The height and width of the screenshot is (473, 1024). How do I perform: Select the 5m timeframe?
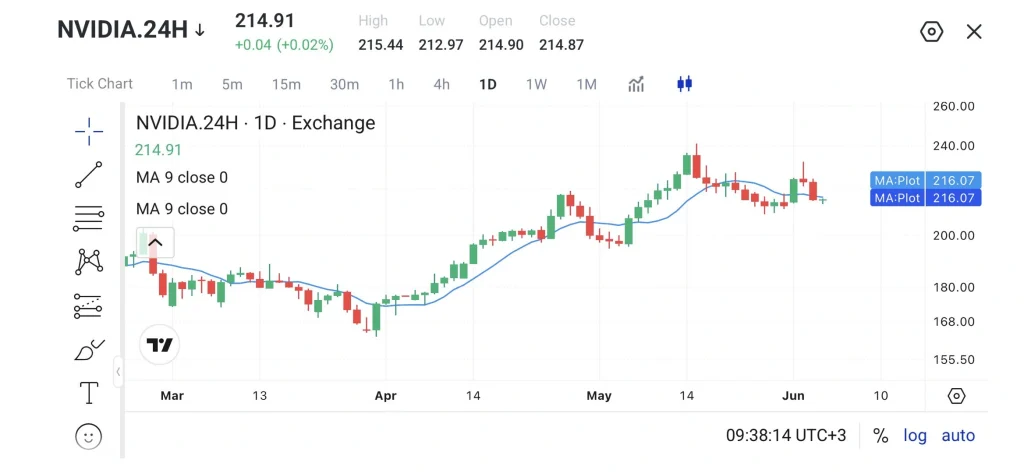click(x=232, y=84)
